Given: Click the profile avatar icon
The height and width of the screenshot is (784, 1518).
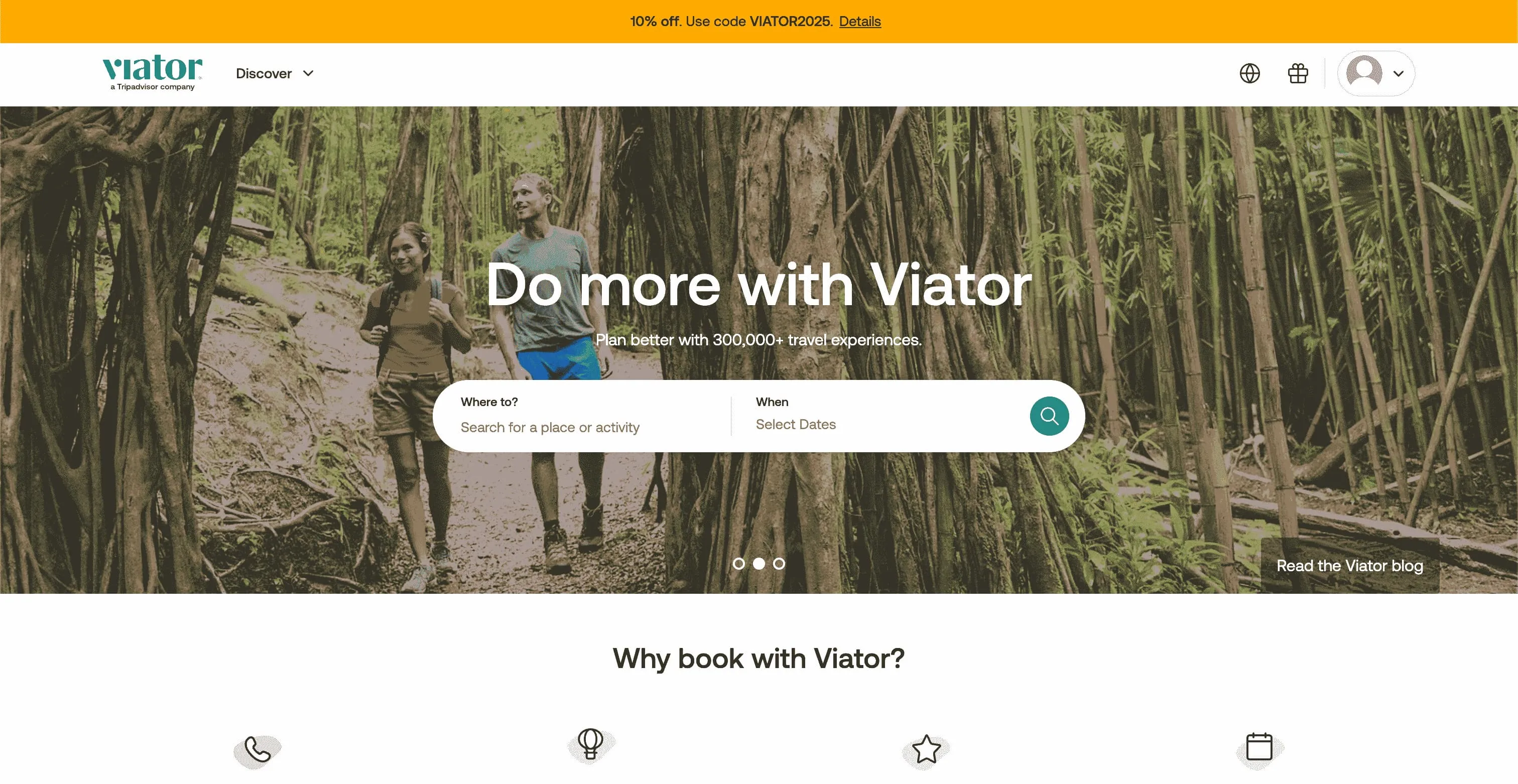Looking at the screenshot, I should pyautogui.click(x=1364, y=72).
